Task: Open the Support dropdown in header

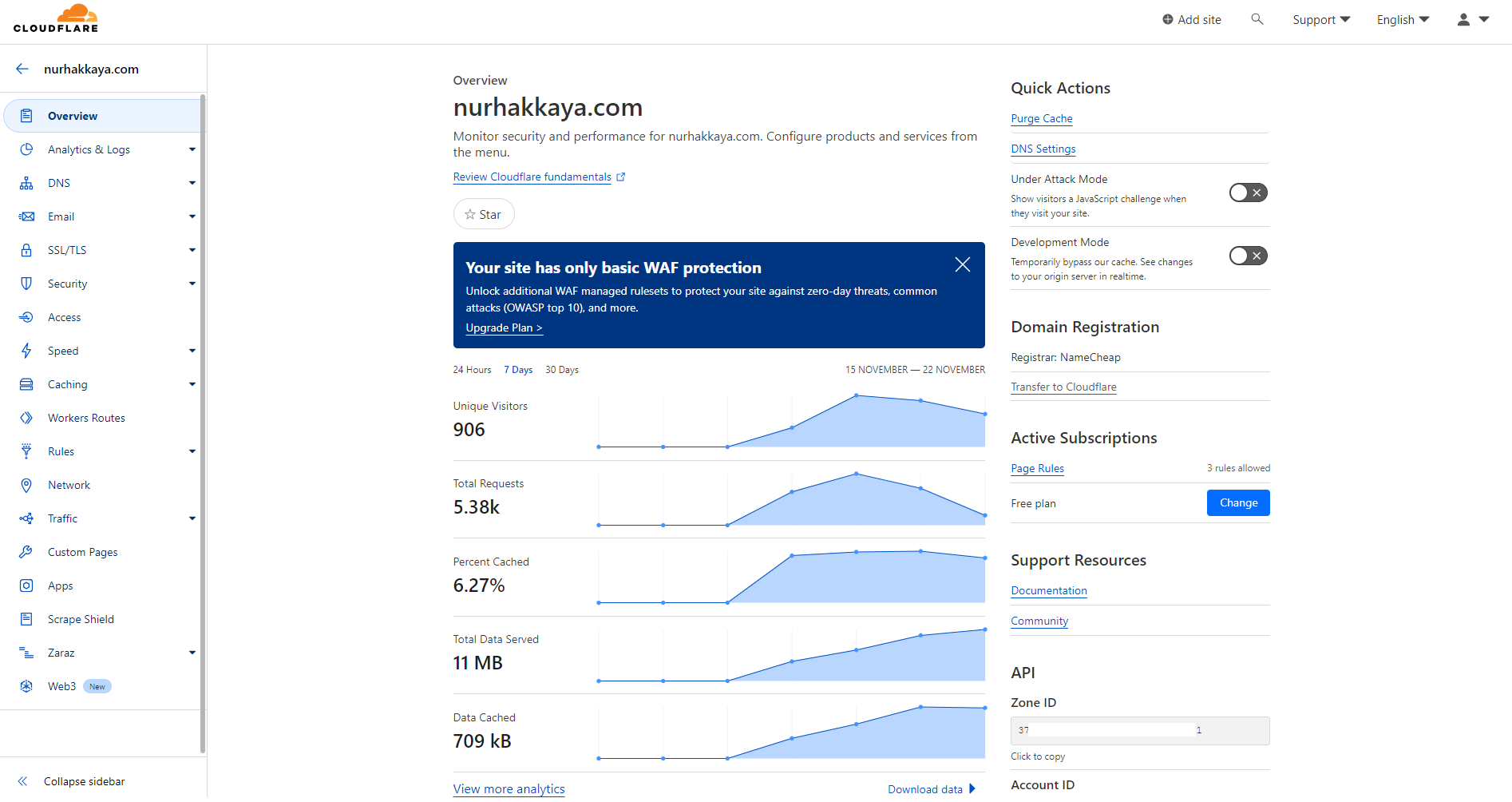Action: pyautogui.click(x=1321, y=19)
